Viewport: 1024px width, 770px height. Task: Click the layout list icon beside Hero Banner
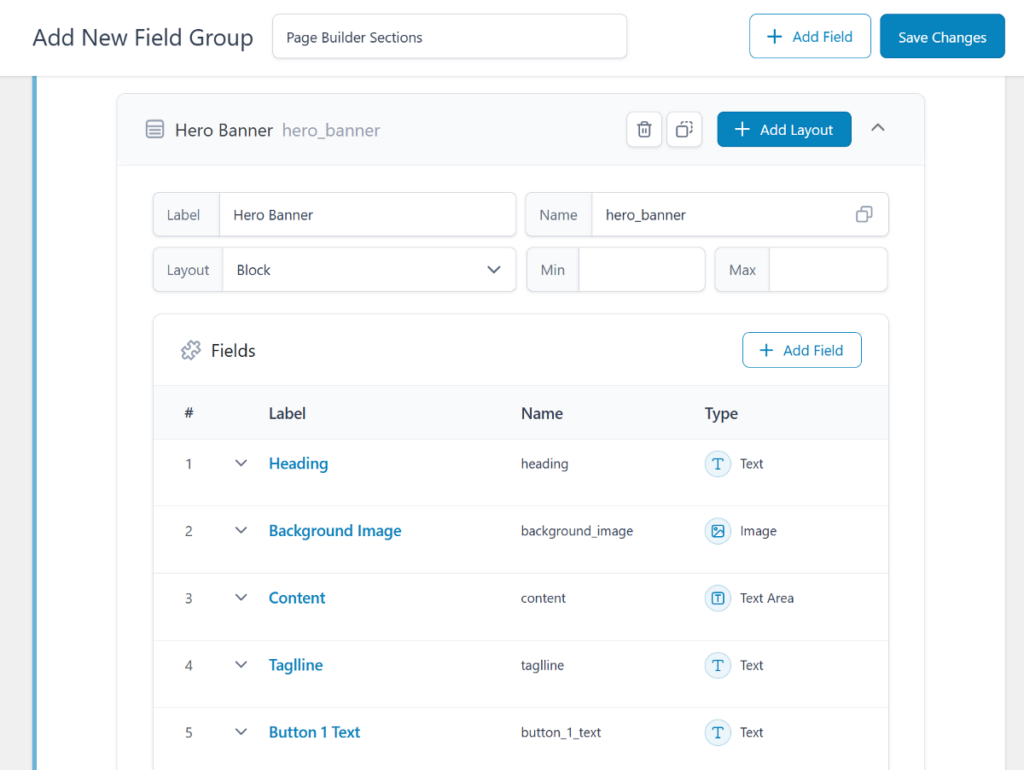[x=155, y=129]
